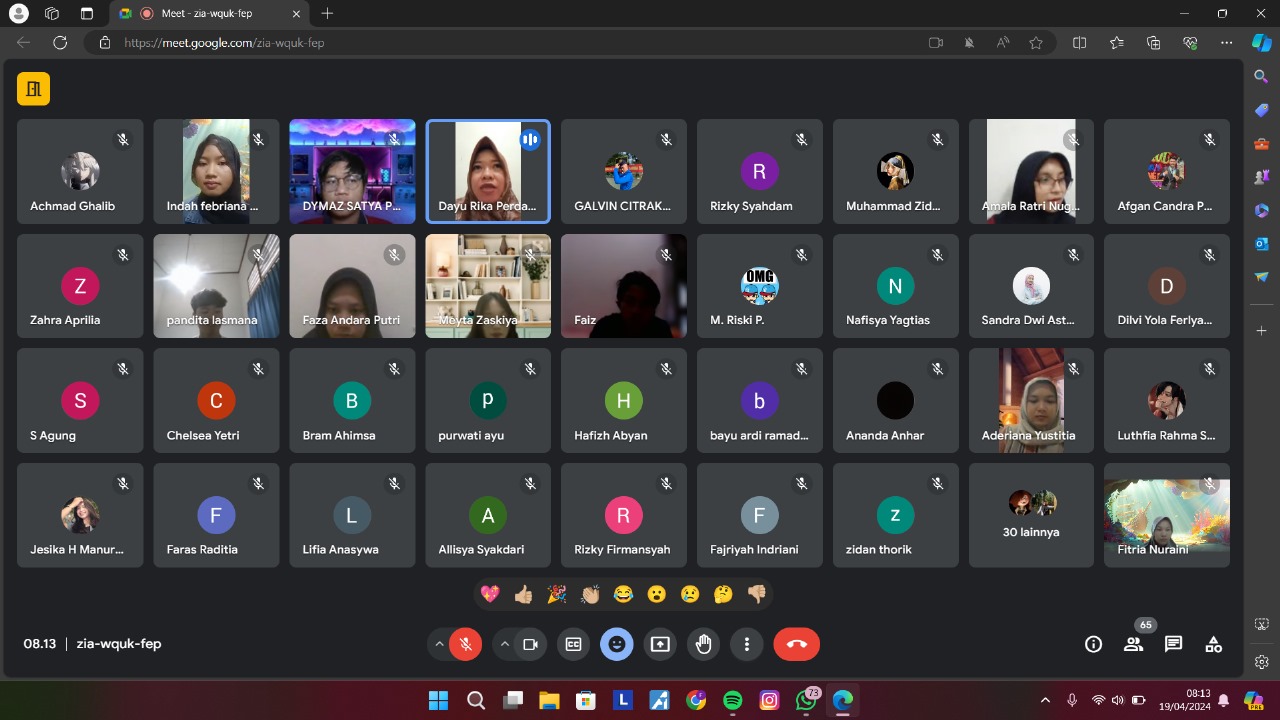Expand audio settings arrow beside microphone

(x=439, y=645)
